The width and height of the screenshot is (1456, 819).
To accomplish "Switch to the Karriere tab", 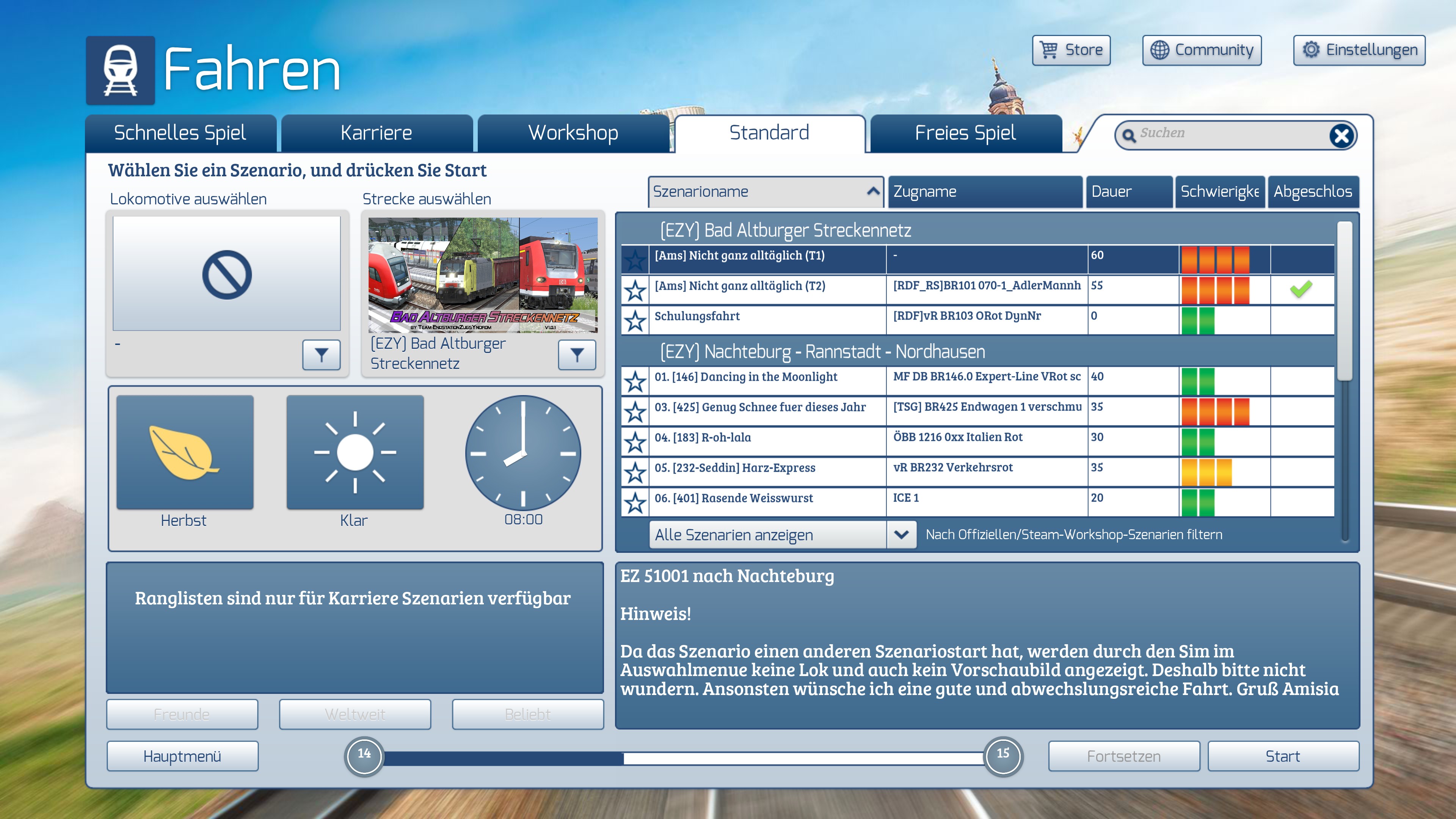I will [x=377, y=133].
